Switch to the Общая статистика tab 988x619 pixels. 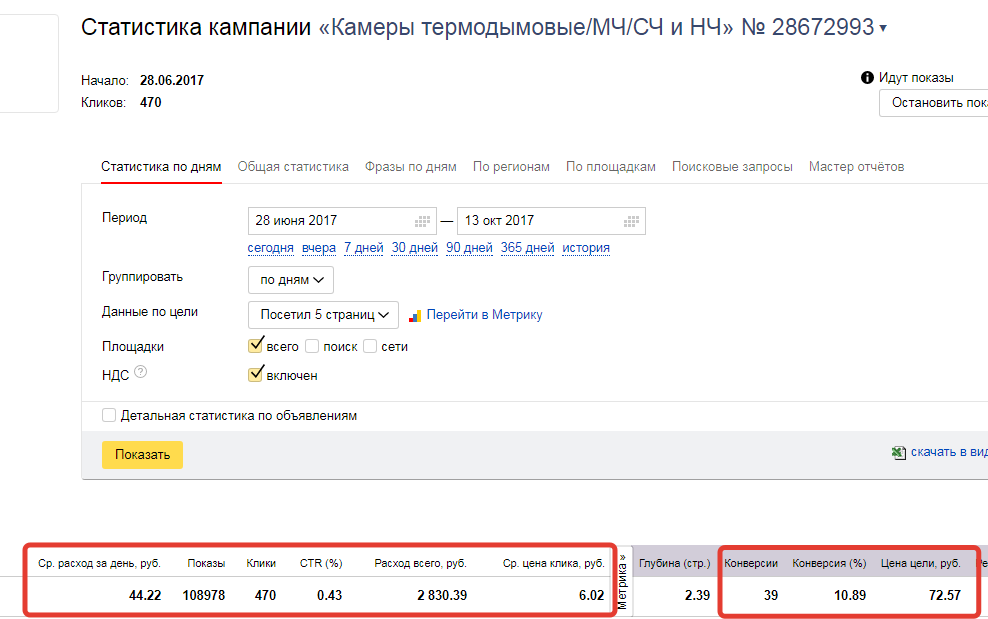pyautogui.click(x=293, y=167)
